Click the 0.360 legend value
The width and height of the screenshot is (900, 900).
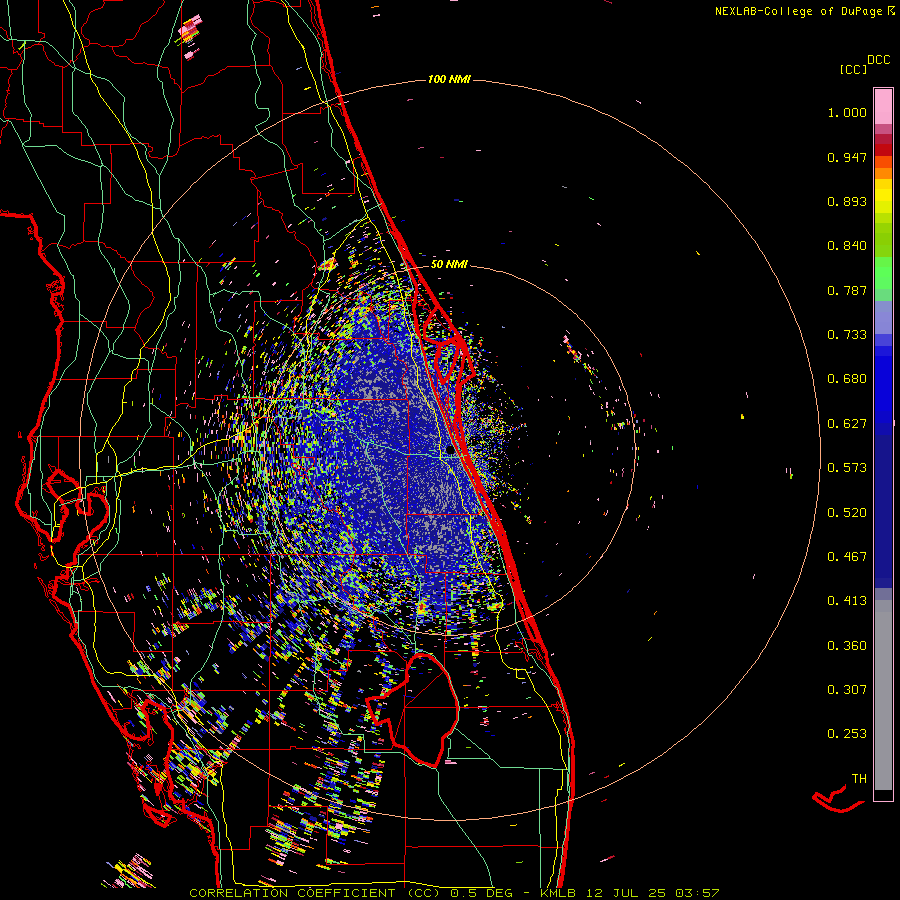pos(847,646)
